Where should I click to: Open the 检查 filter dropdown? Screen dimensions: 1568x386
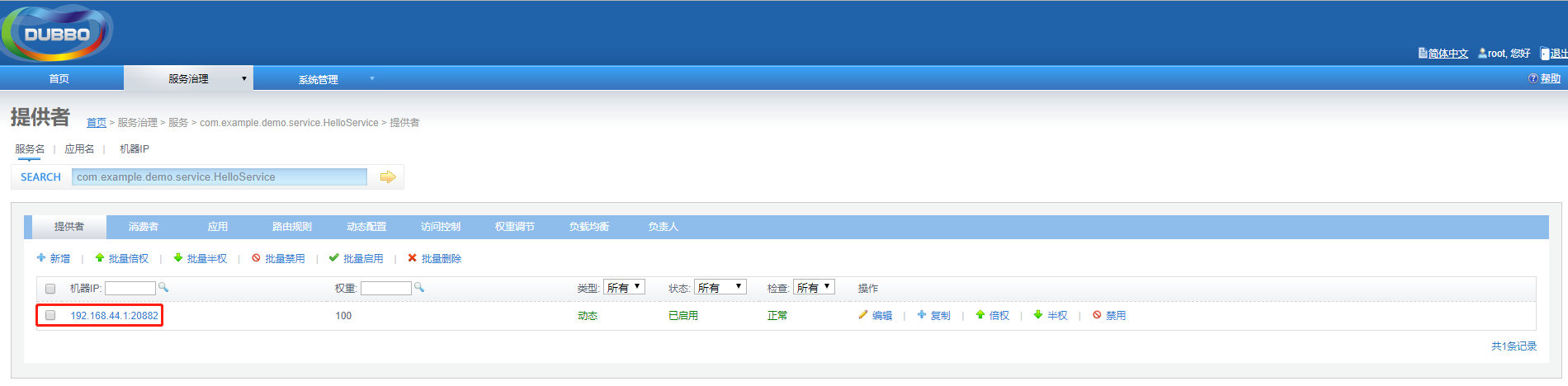click(814, 287)
